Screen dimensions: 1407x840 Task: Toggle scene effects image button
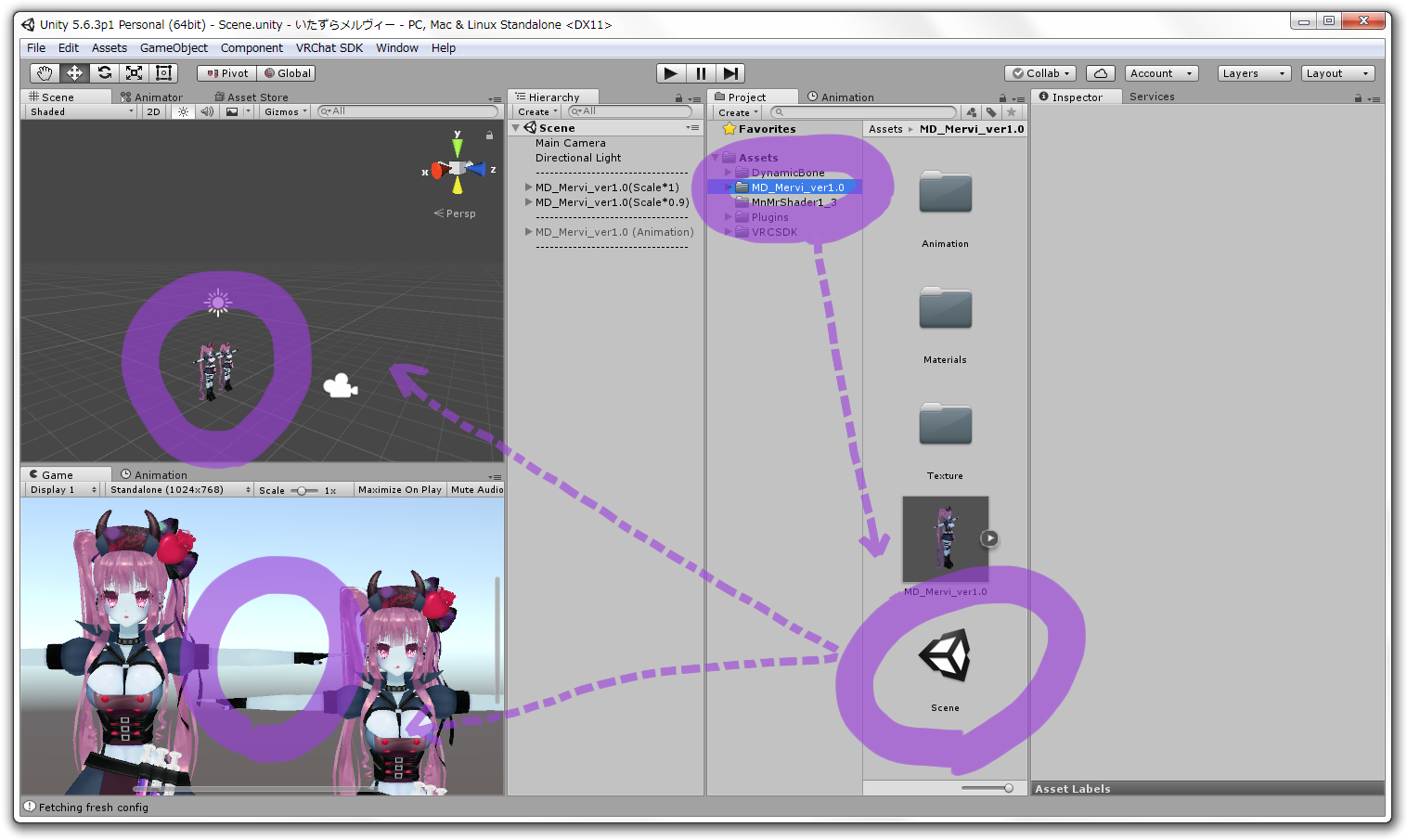click(232, 111)
